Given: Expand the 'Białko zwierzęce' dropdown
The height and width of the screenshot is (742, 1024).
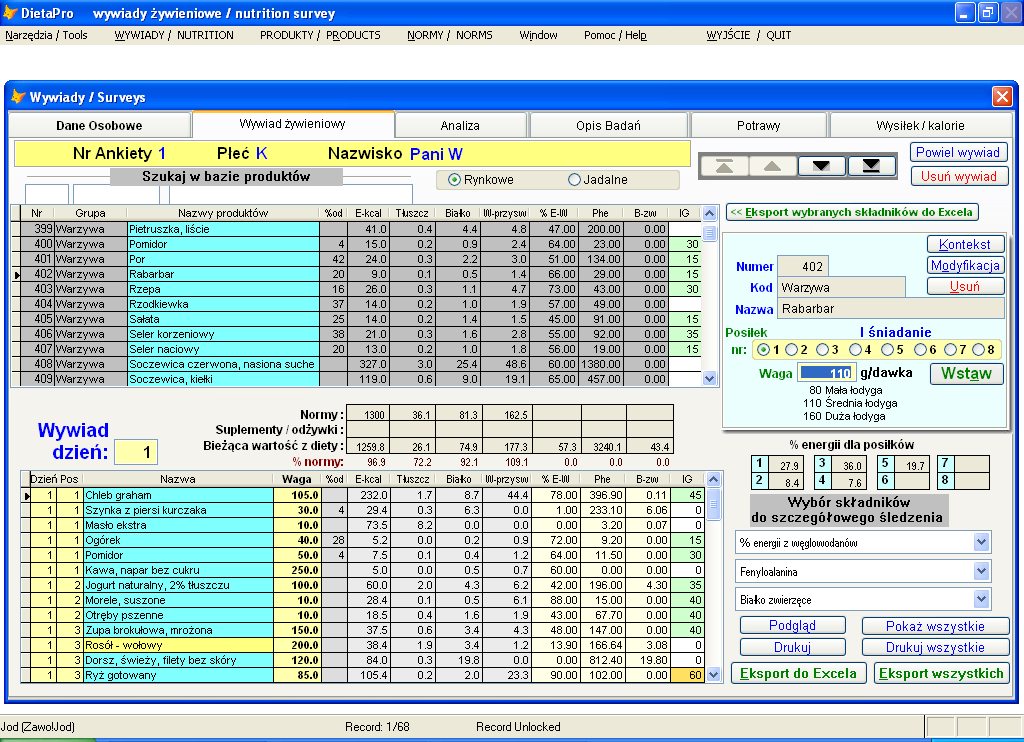Looking at the screenshot, I should click(x=981, y=600).
